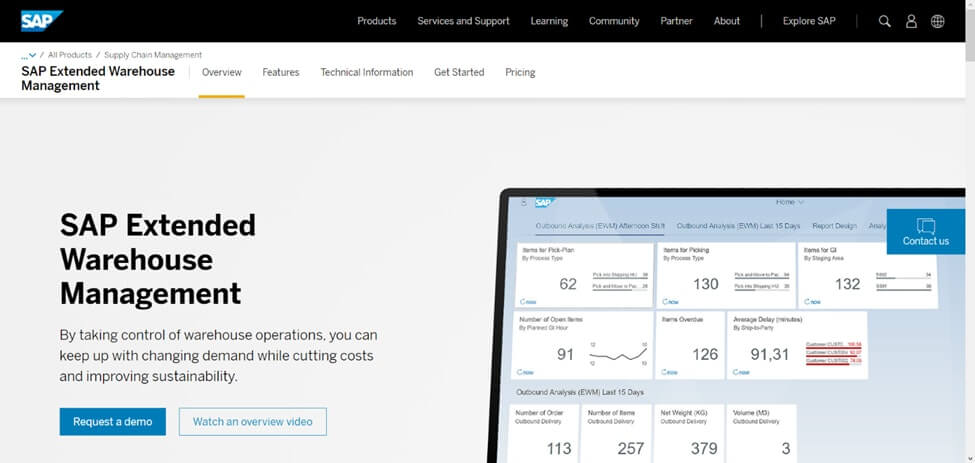Click Watch an overview video button
This screenshot has width=975, height=463.
coord(252,421)
